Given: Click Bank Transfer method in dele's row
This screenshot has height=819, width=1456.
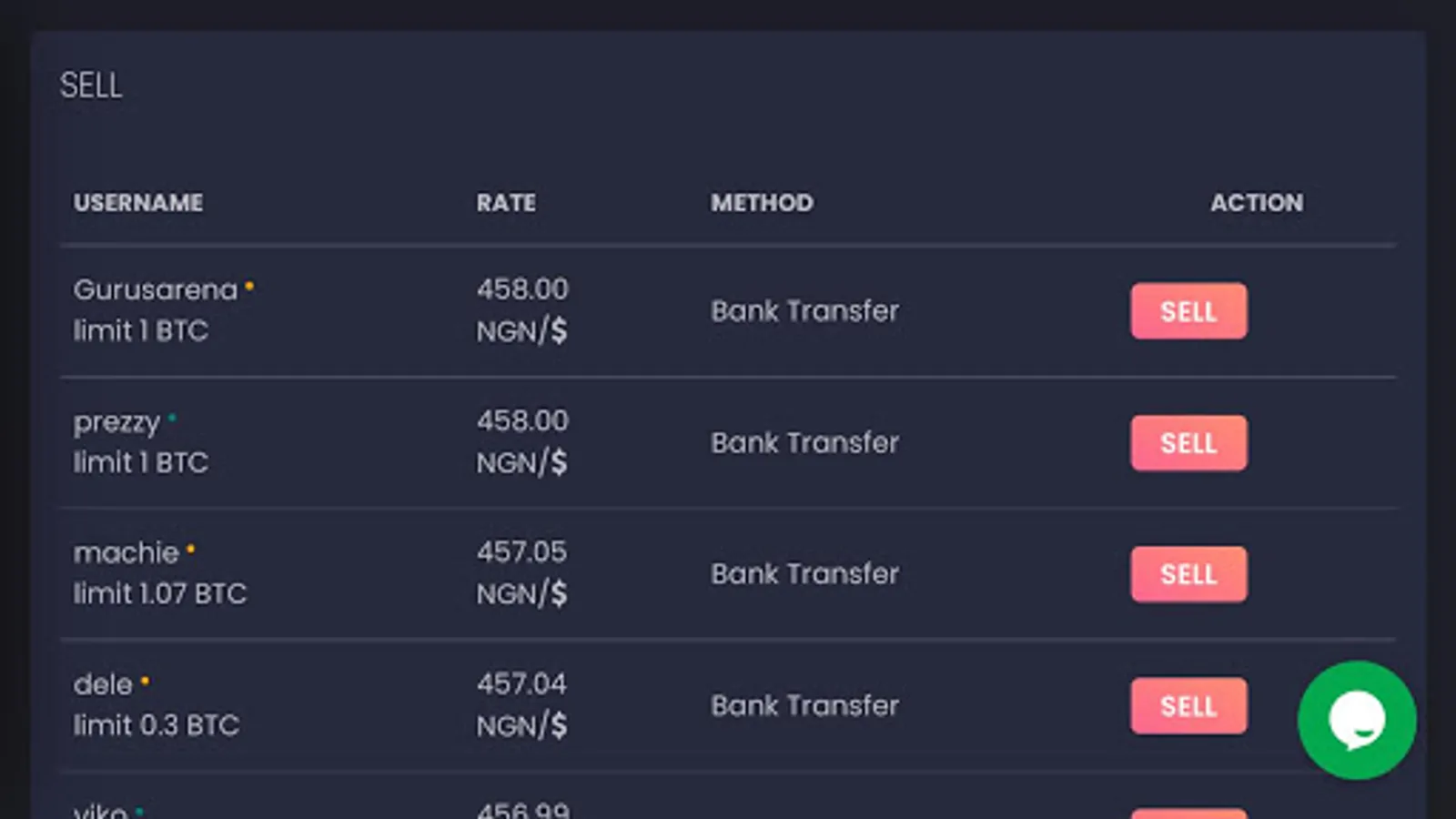Looking at the screenshot, I should 804,705.
